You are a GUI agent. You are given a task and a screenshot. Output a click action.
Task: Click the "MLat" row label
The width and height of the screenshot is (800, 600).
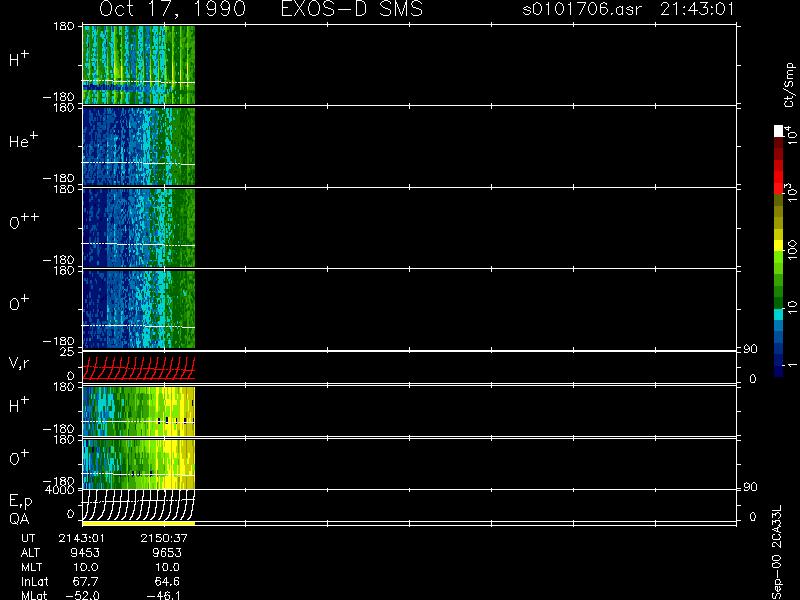[34, 595]
